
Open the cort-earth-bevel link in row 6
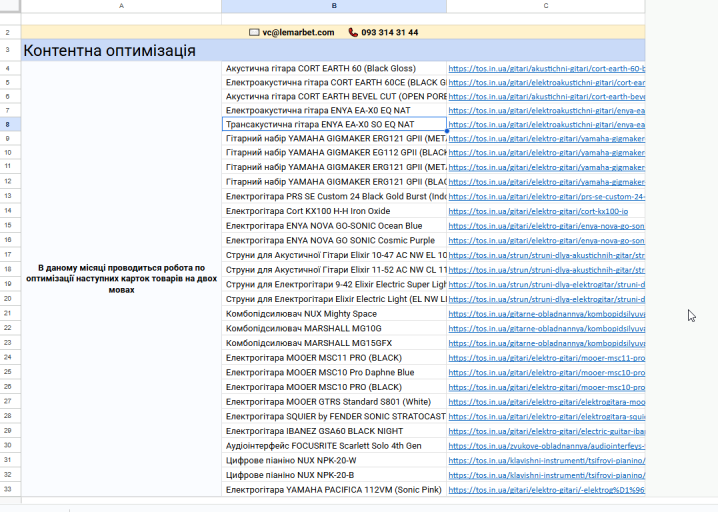pos(547,97)
